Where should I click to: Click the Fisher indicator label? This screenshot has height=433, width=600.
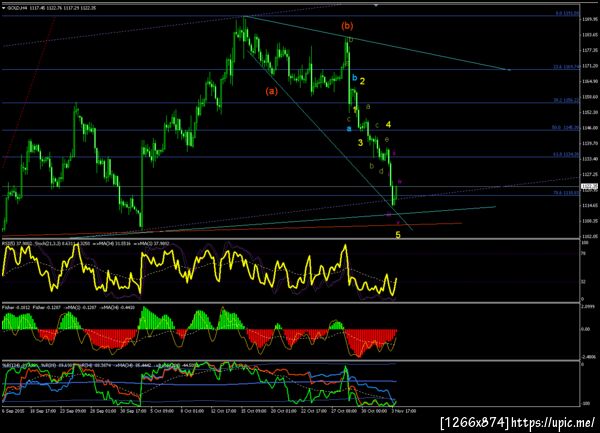(x=17, y=307)
